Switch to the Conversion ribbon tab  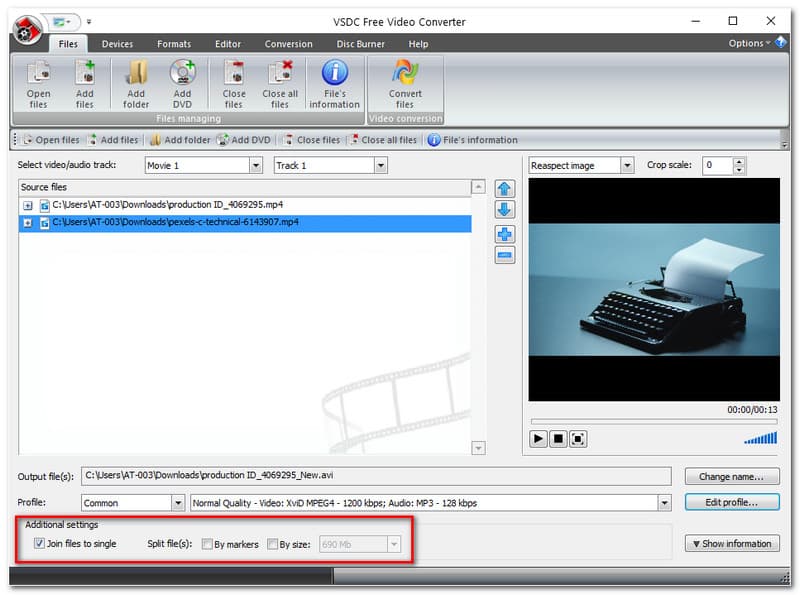tap(288, 44)
